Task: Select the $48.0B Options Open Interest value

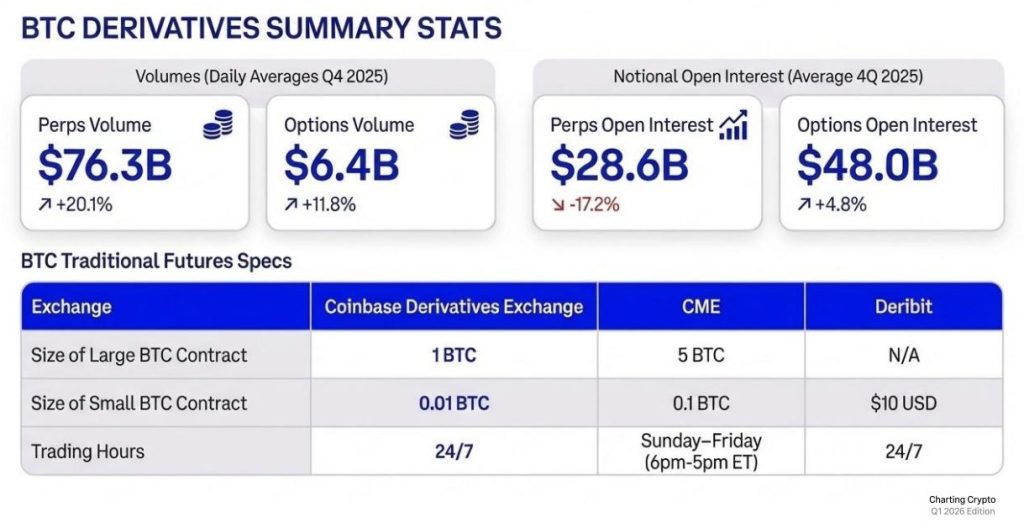Action: 867,165
